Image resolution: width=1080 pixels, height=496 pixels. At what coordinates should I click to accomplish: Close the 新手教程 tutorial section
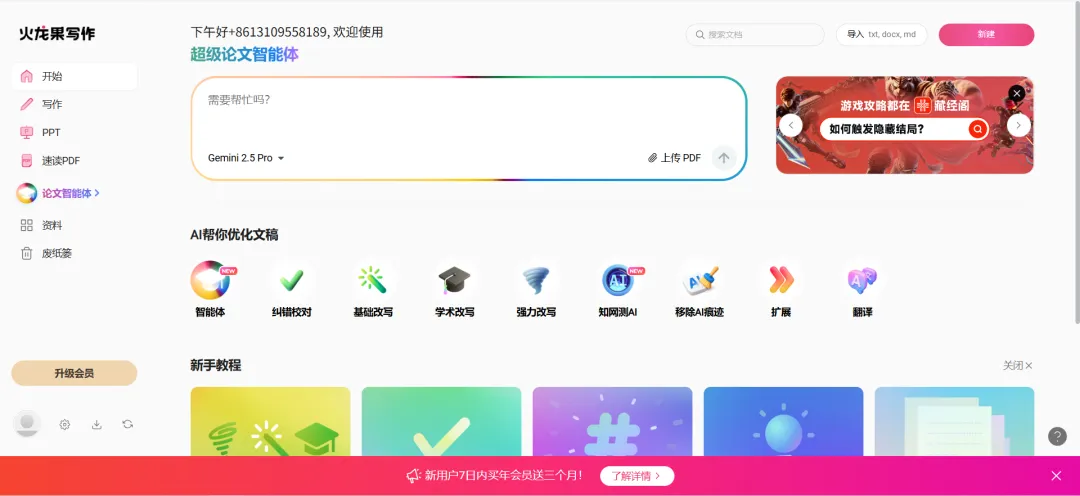tap(1017, 366)
